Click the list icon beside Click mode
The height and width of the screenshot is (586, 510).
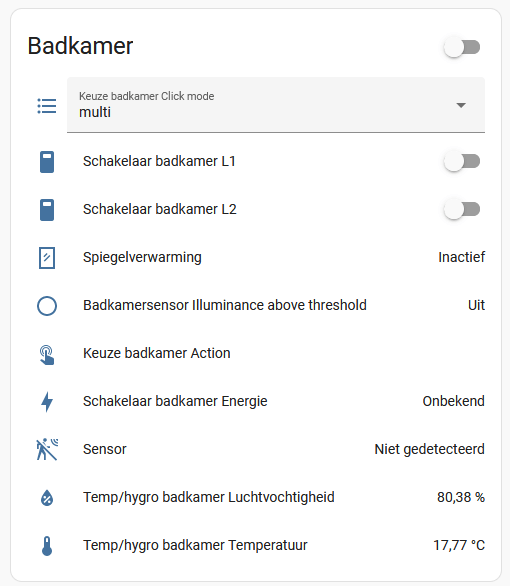click(x=47, y=106)
